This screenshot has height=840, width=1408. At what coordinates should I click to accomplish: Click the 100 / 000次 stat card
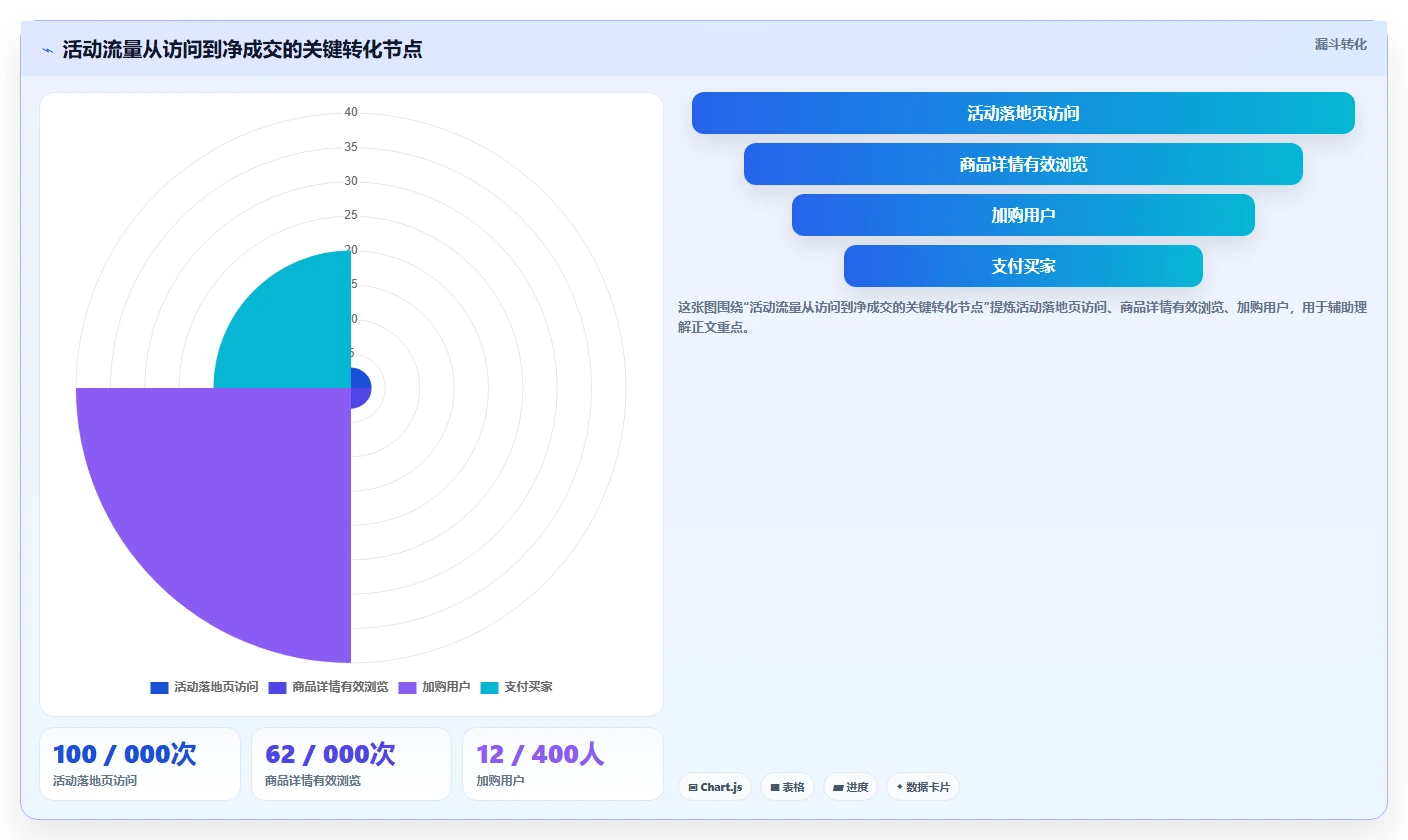(x=140, y=764)
